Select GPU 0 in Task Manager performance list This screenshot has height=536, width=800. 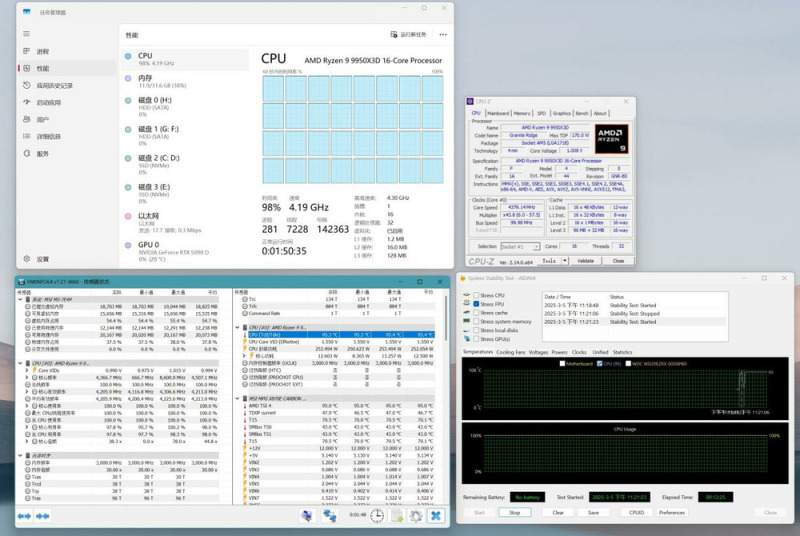coord(185,251)
